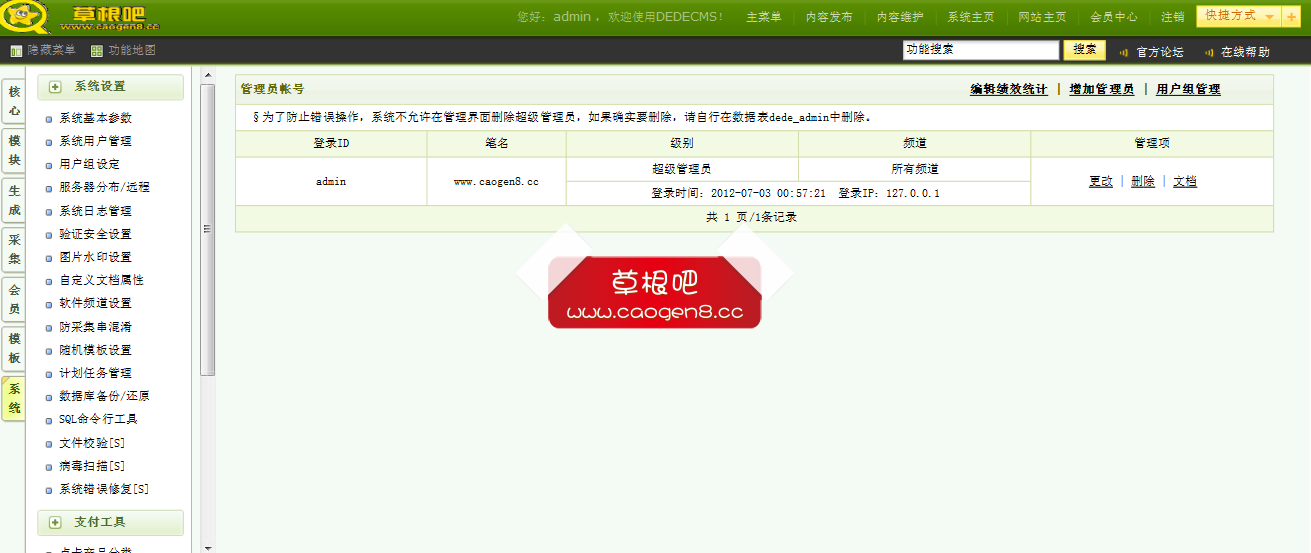1311x553 pixels.
Task: Click 文档 for the admin account
Action: point(1185,182)
